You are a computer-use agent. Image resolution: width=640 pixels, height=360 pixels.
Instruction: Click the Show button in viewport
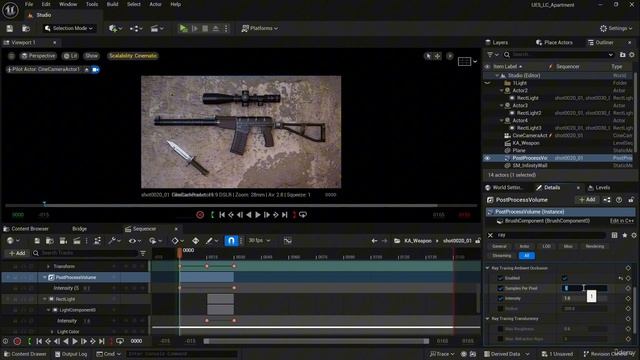click(91, 56)
